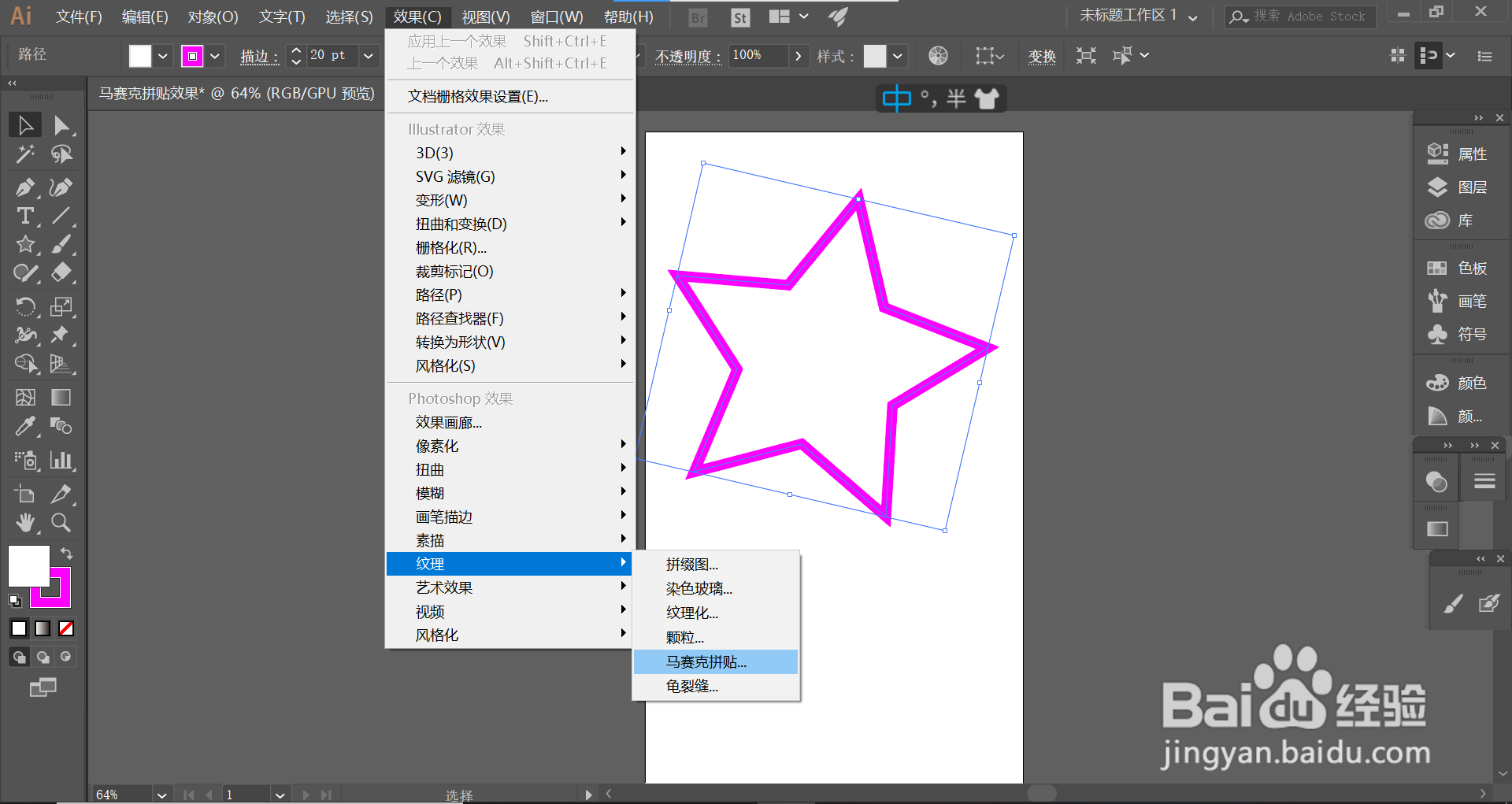Open the 艺术效果 submenu

click(x=510, y=587)
